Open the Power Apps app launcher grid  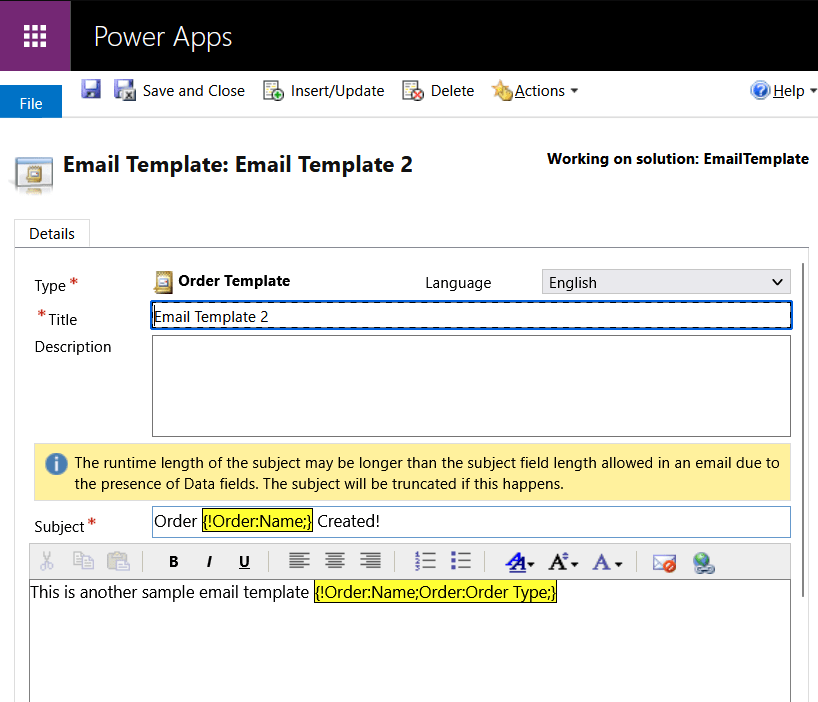coord(35,35)
